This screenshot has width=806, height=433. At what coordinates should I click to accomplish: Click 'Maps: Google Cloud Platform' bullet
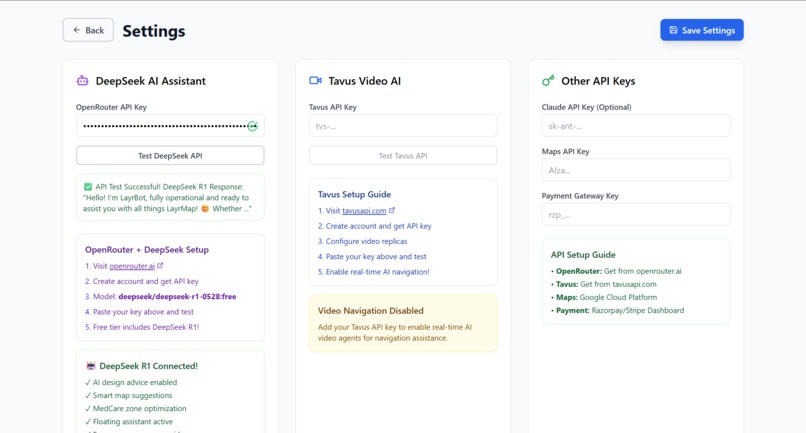604,298
